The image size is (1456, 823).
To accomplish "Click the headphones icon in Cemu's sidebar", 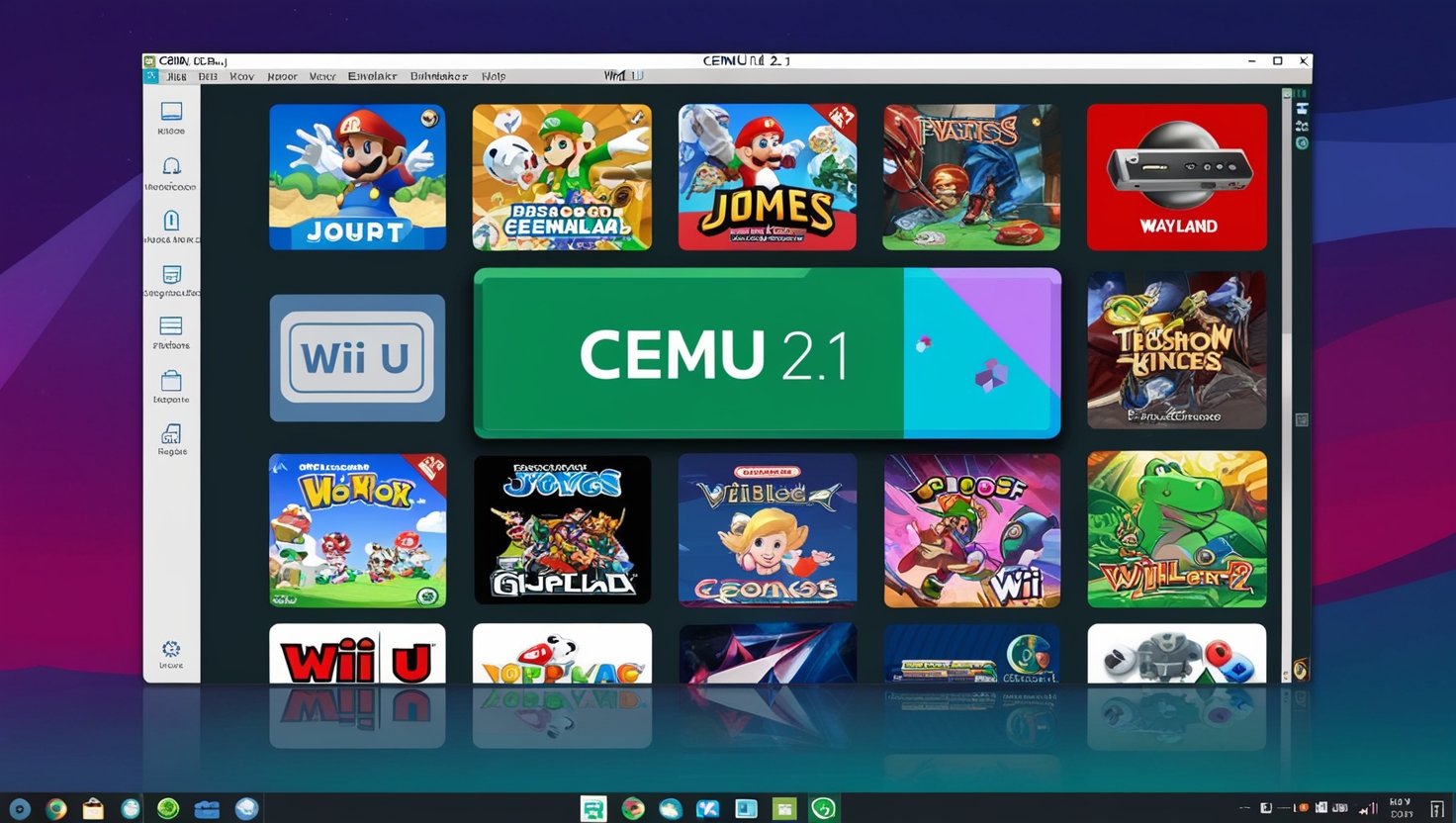I will click(x=171, y=166).
